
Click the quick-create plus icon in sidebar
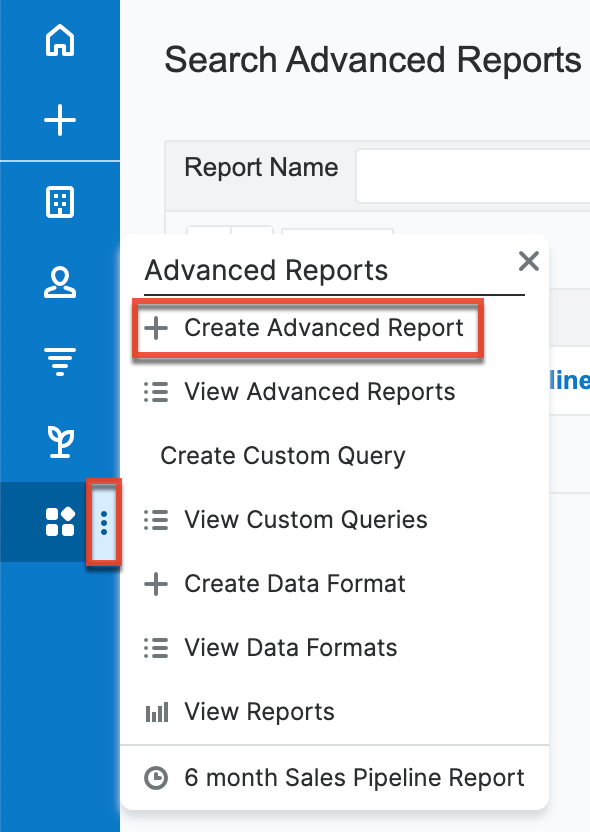(60, 119)
